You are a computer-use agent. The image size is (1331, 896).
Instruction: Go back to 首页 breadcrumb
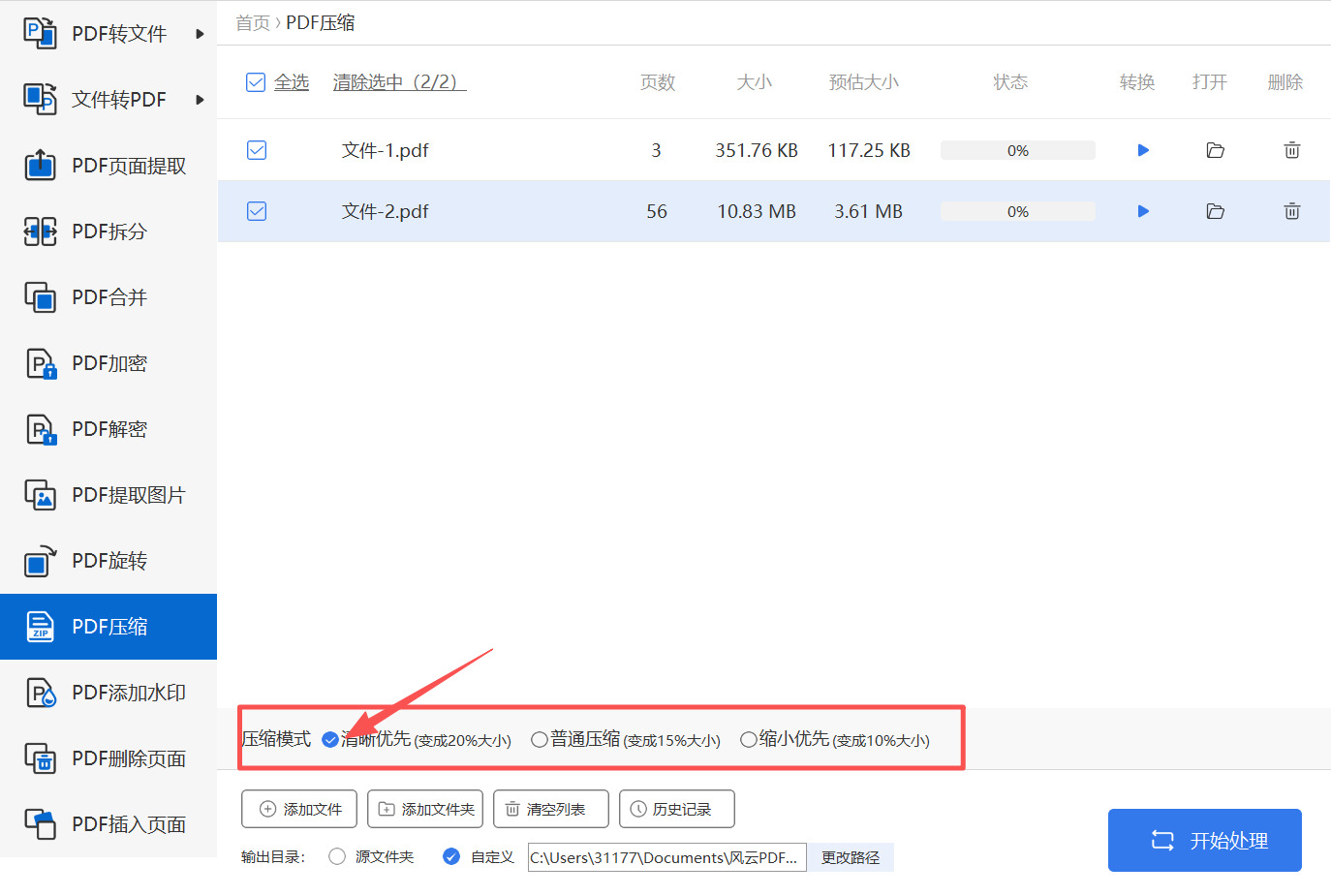point(252,21)
